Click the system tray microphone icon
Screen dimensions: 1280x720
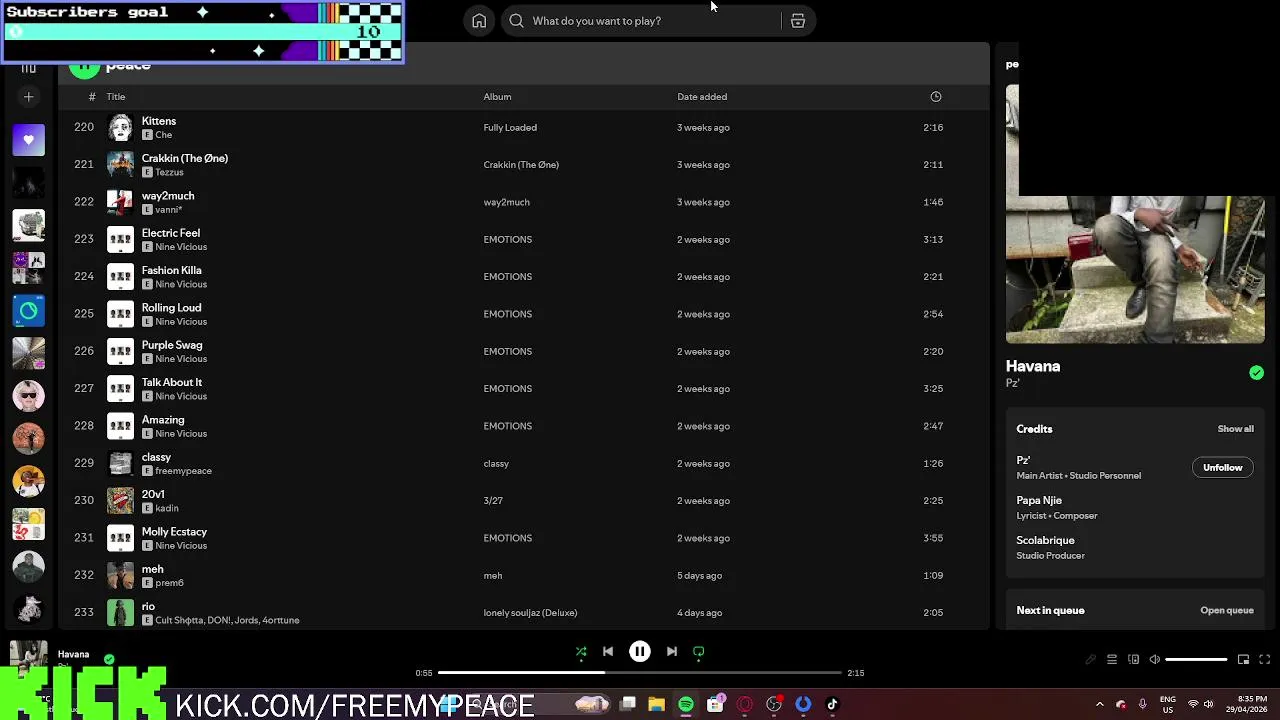(x=1142, y=705)
